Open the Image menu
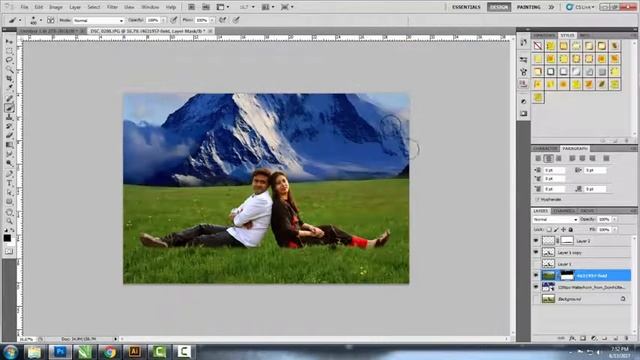The image size is (640, 360). [x=56, y=7]
